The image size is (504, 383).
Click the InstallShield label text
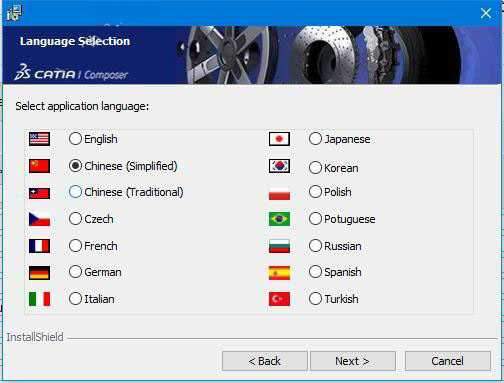[x=35, y=337]
